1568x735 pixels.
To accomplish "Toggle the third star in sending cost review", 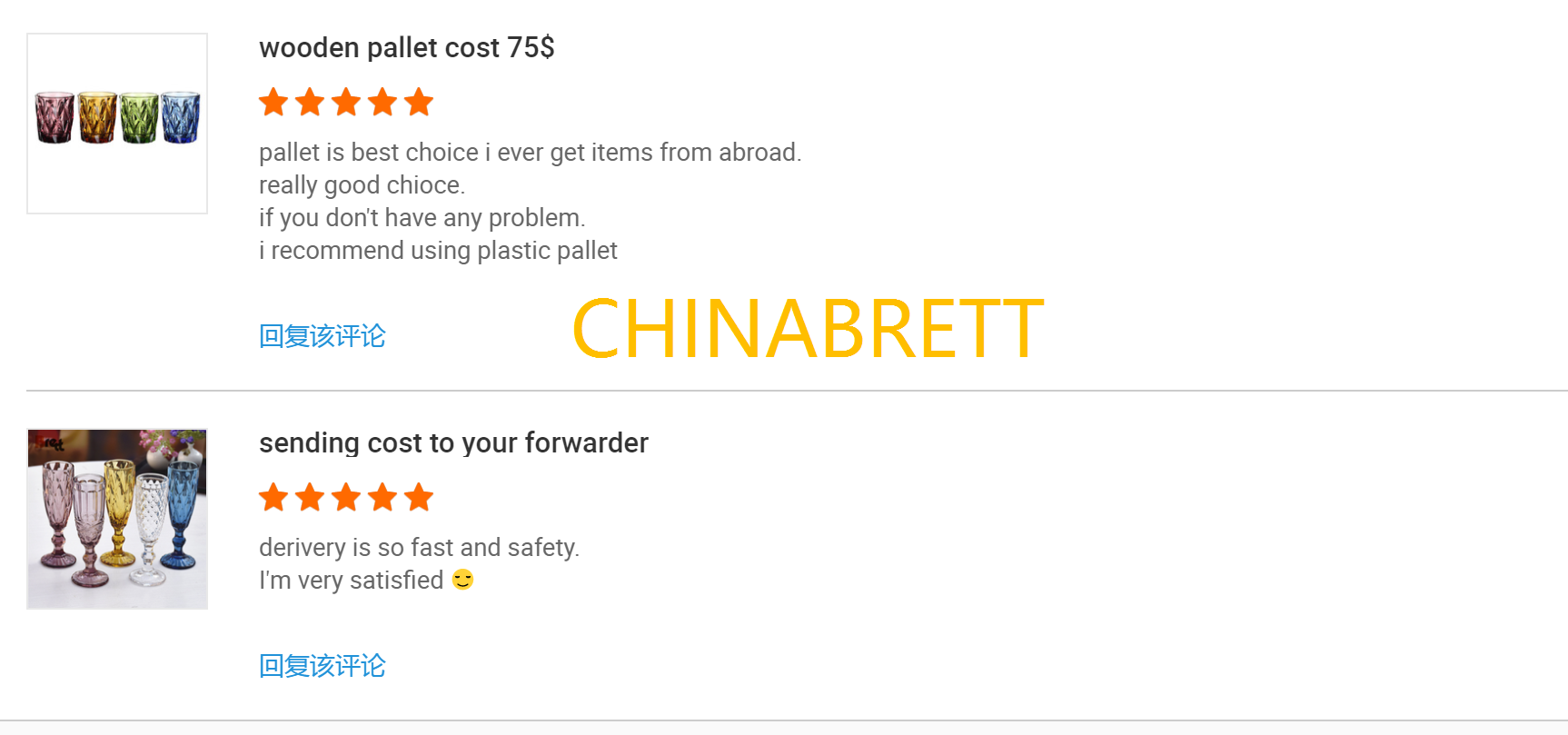I will tap(346, 498).
